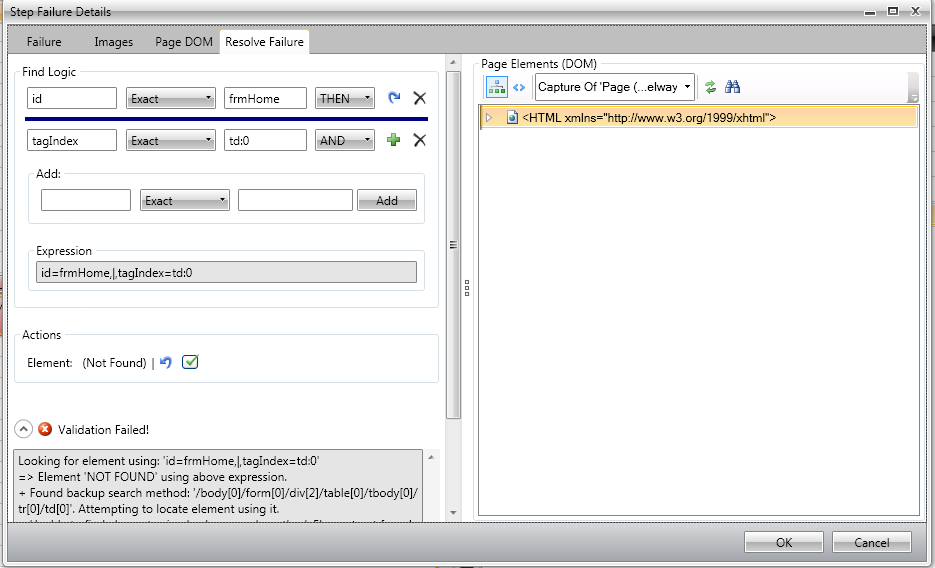This screenshot has height=568, width=935.
Task: Switch to the Page DOM tab
Action: [184, 42]
